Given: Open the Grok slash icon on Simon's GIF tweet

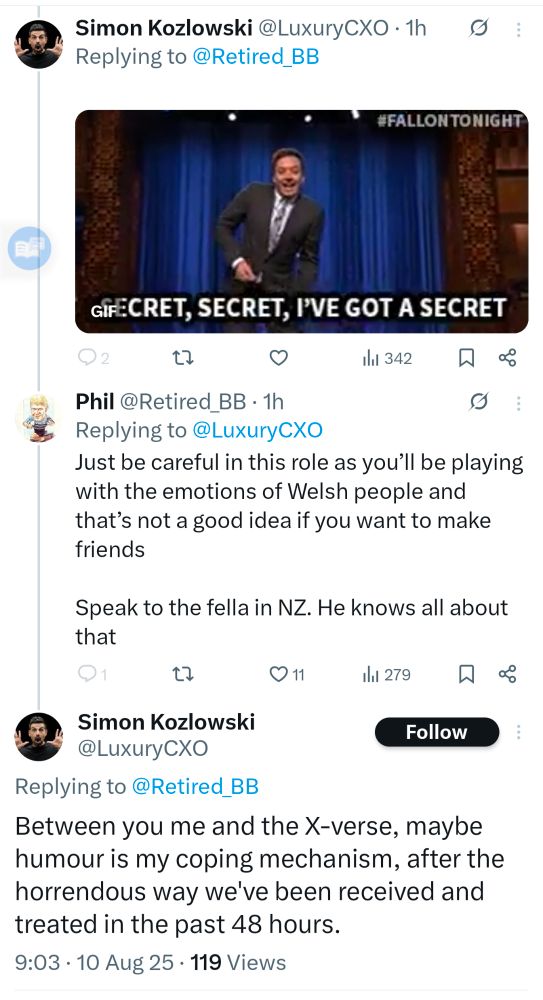Looking at the screenshot, I should (479, 29).
